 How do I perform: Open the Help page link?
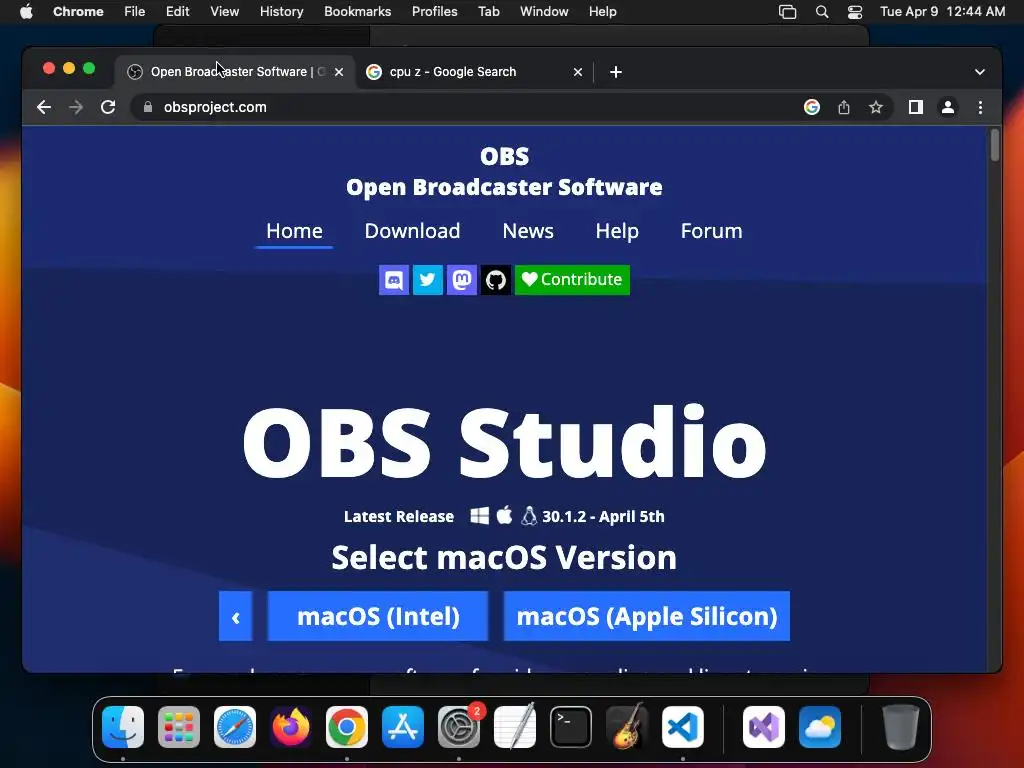click(x=617, y=231)
